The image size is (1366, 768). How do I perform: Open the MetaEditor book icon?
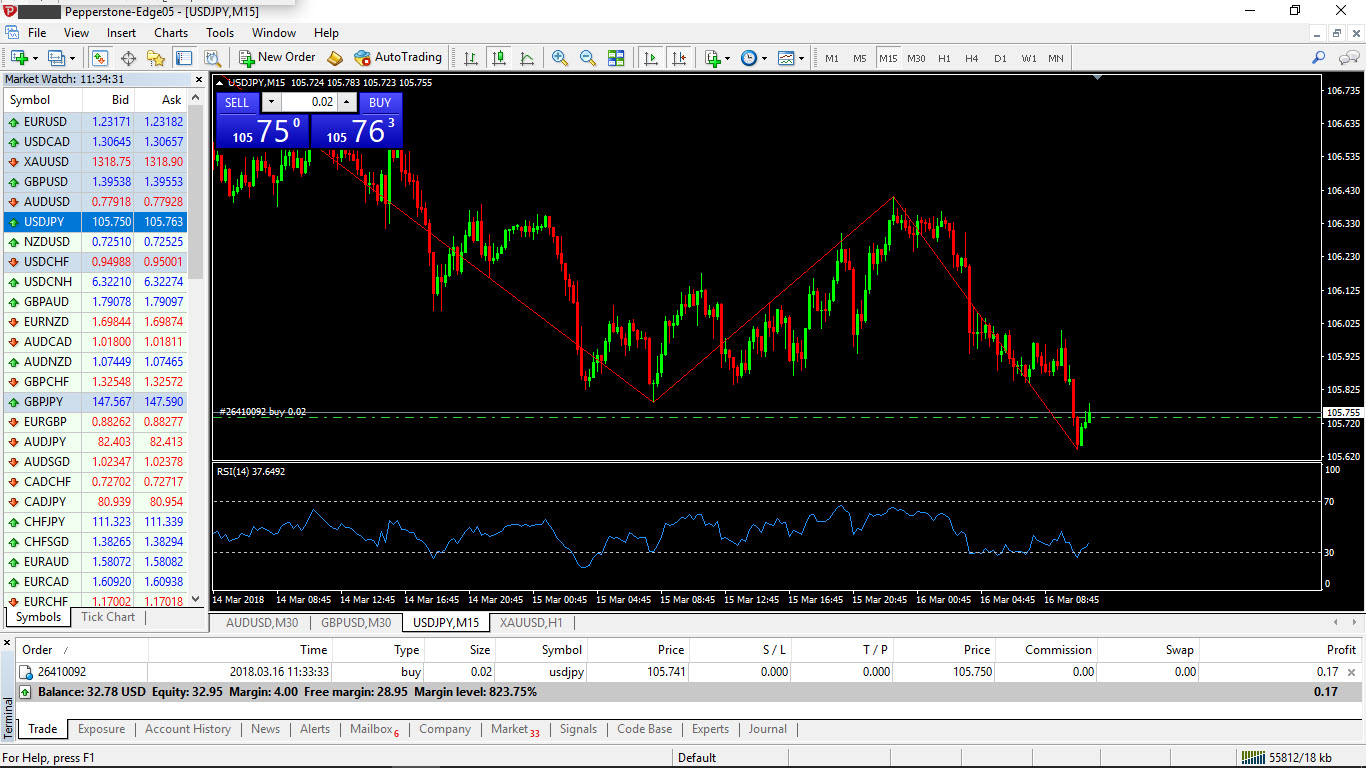coord(335,58)
